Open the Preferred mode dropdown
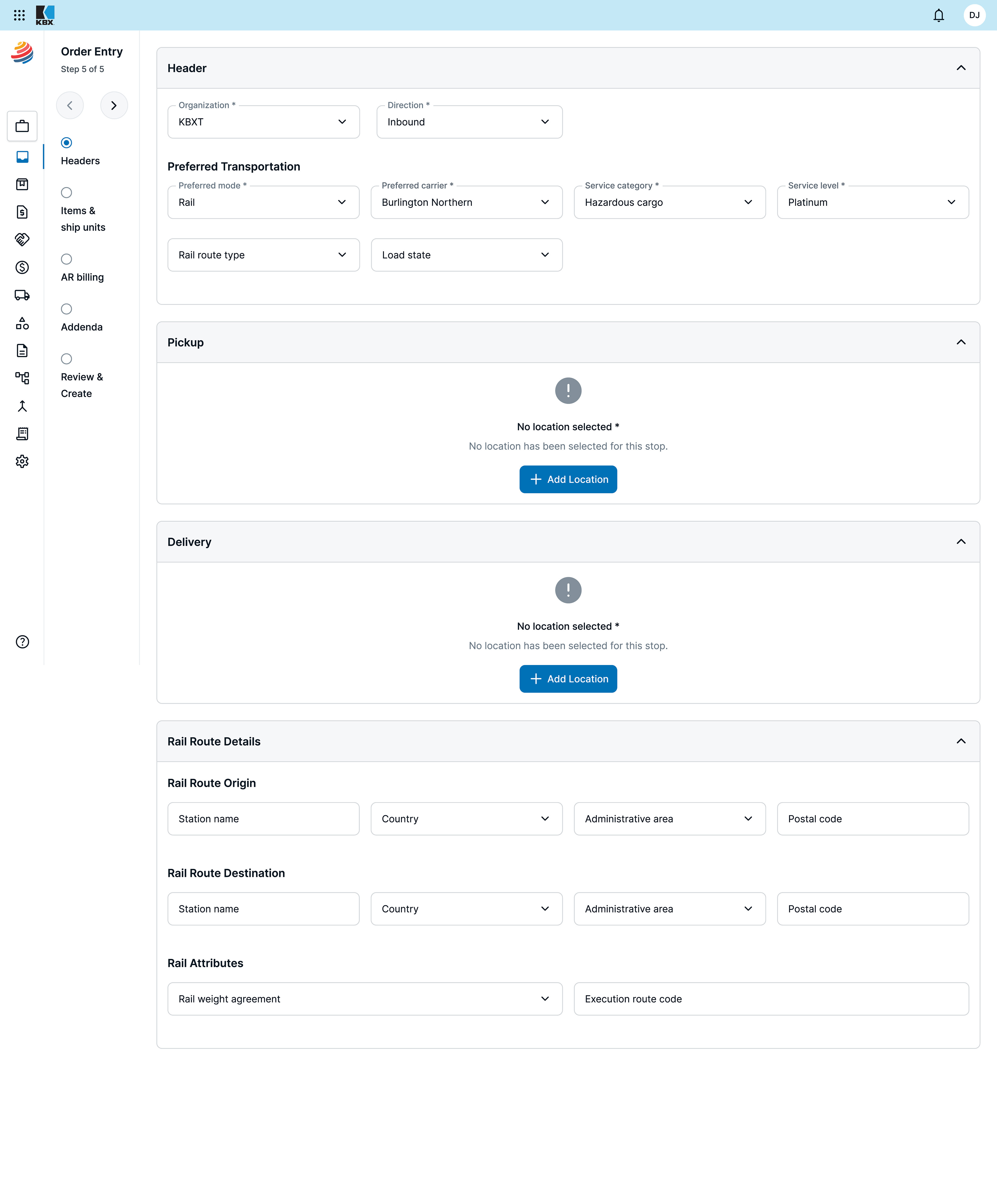 pos(264,202)
